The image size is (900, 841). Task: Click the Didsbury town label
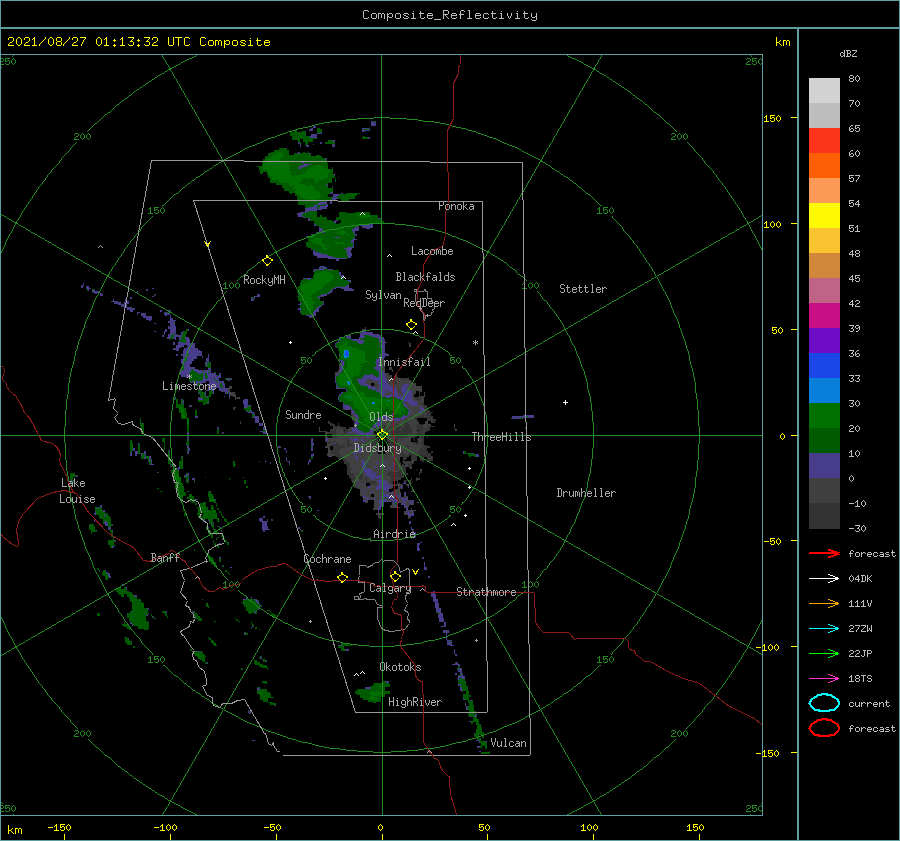377,448
